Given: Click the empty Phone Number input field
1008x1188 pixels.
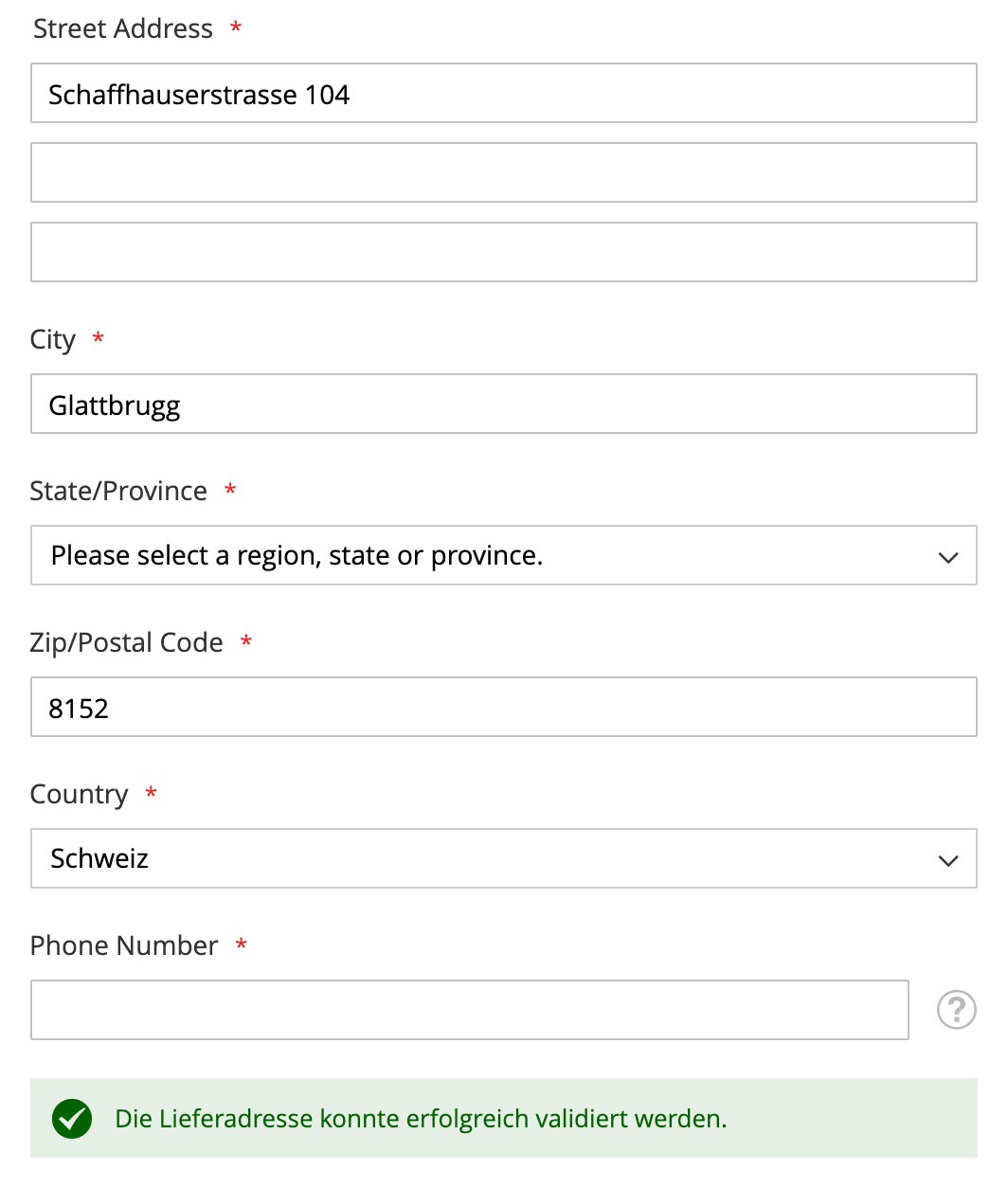Looking at the screenshot, I should 470,1010.
